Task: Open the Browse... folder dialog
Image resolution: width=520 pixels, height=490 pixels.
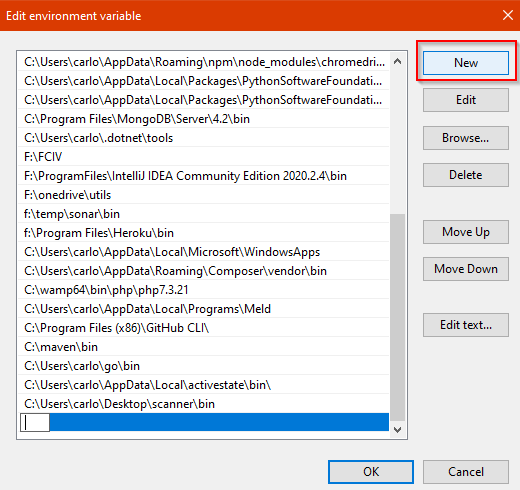Action: [x=466, y=138]
